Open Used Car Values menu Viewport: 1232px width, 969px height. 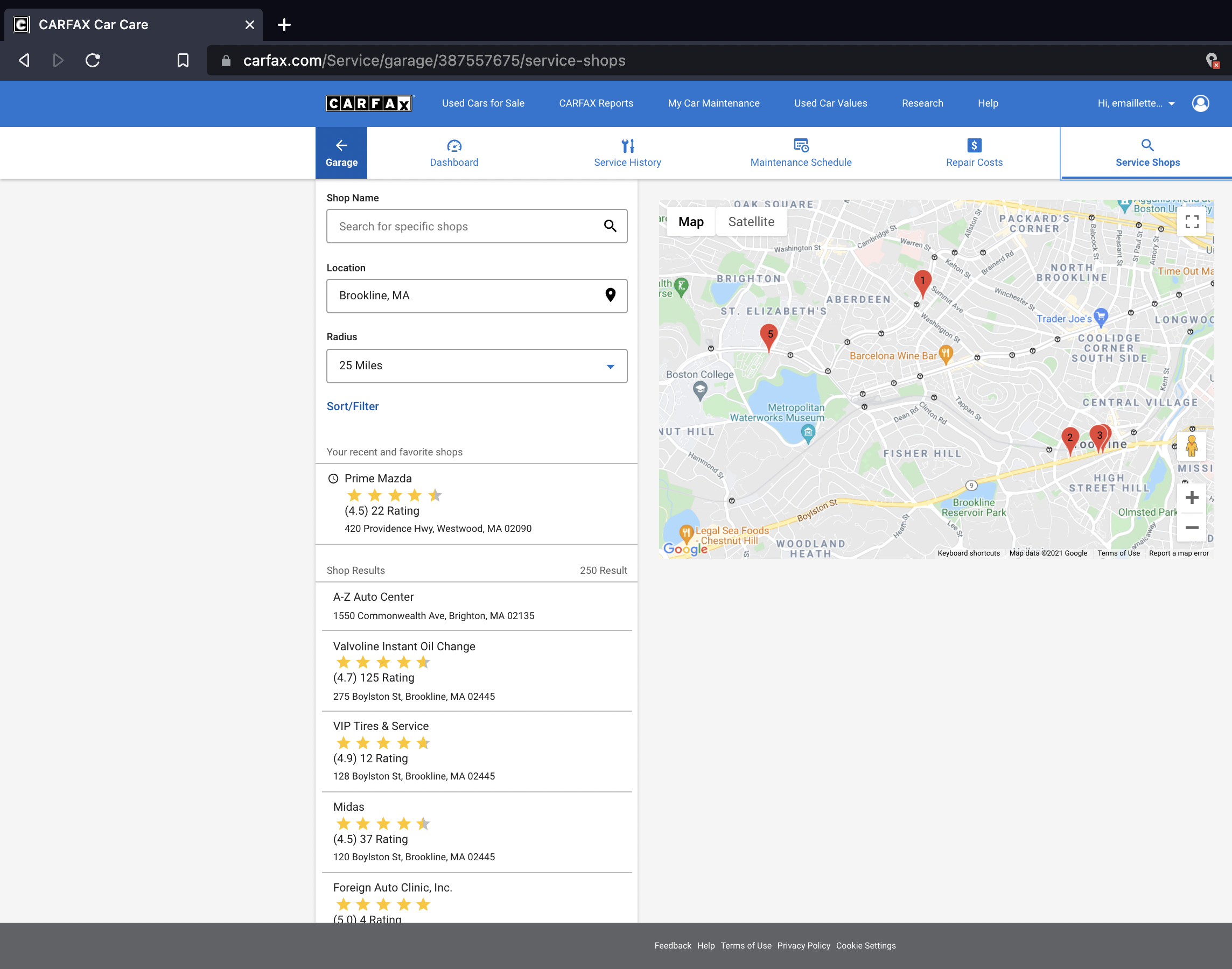point(830,103)
